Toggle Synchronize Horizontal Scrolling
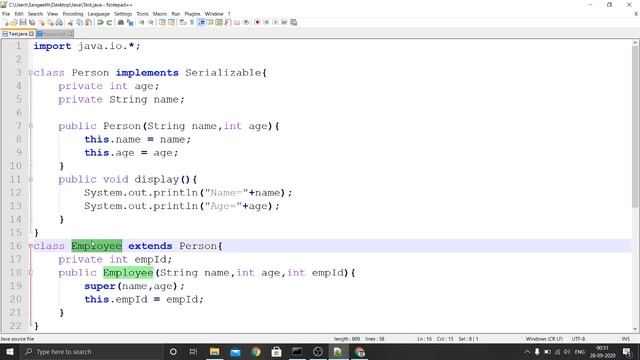640x360 pixels. pos(171,22)
